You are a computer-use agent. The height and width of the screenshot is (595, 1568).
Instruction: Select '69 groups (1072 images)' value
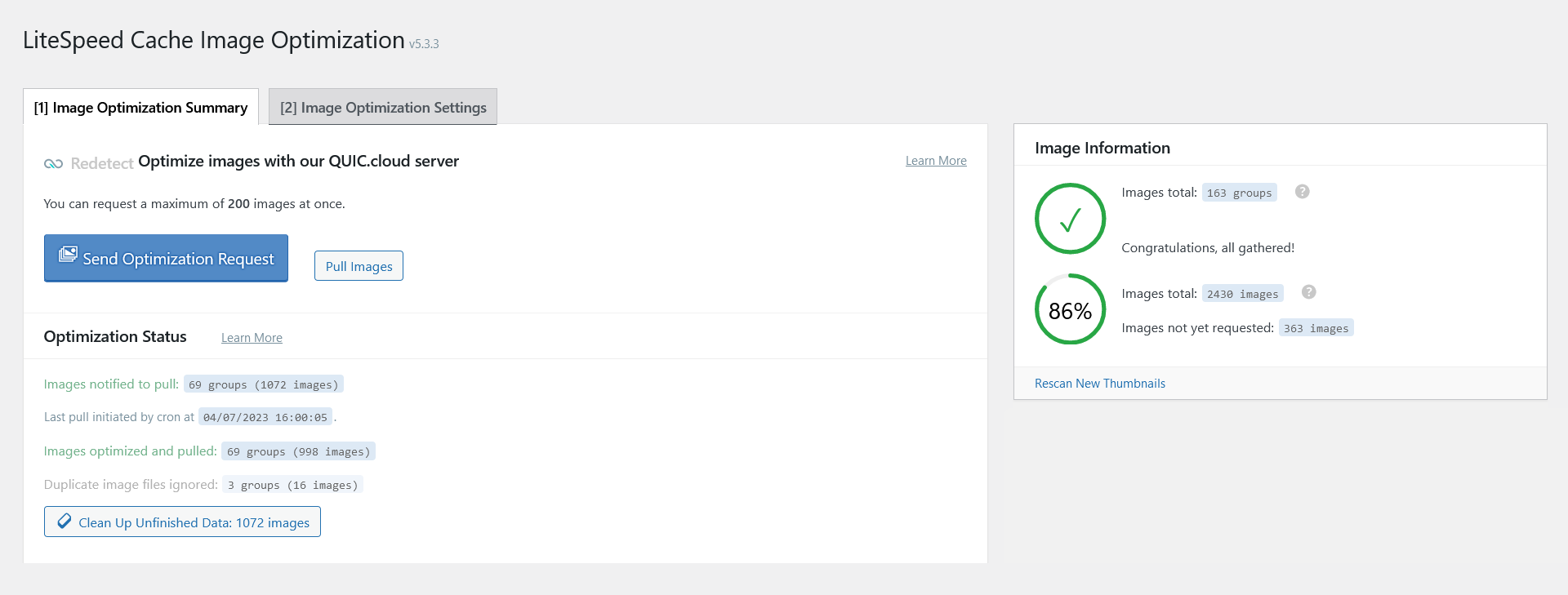coord(263,384)
